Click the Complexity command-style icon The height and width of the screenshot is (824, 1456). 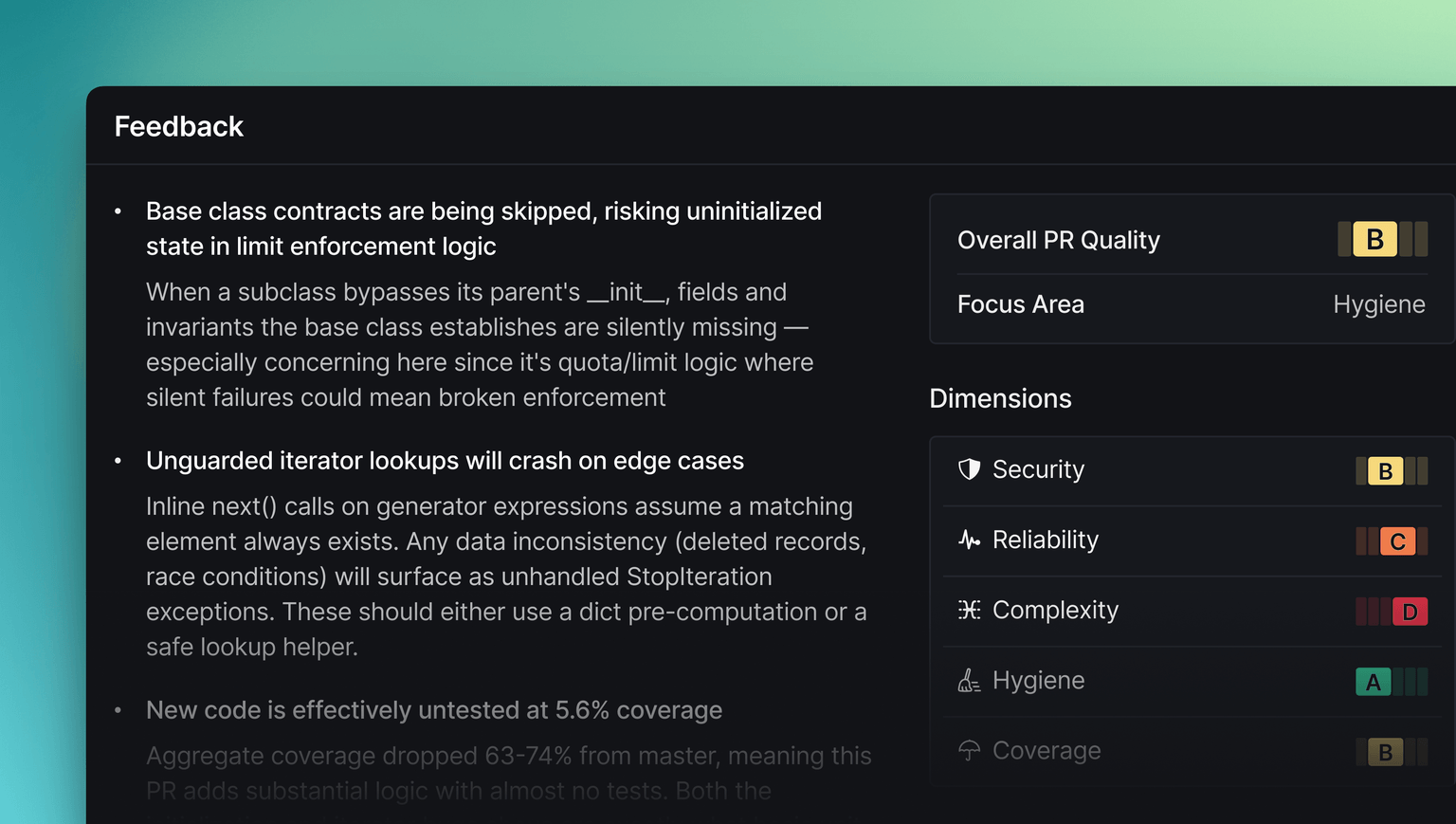(969, 610)
